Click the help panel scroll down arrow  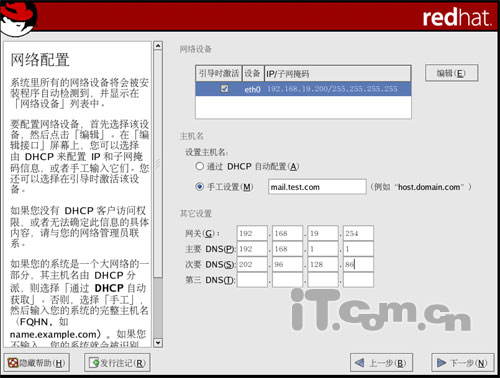pyautogui.click(x=158, y=342)
